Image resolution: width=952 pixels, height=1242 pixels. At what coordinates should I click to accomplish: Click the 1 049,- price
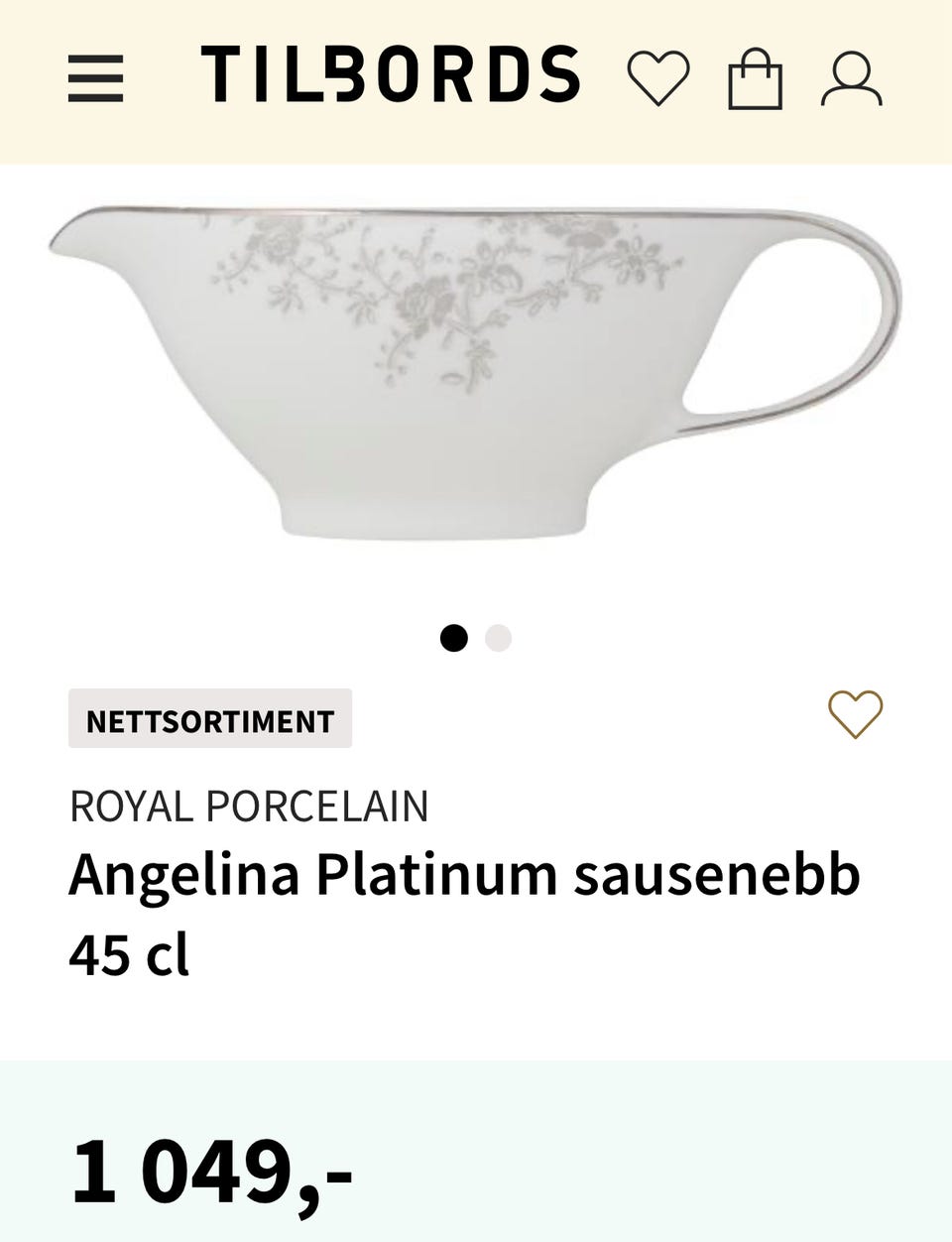212,1172
